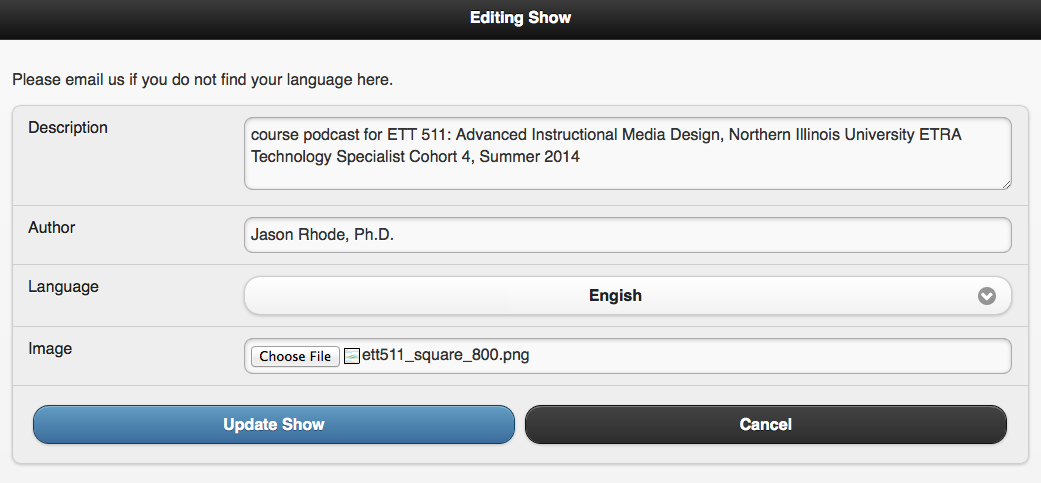Click the Image field label

tap(50, 348)
